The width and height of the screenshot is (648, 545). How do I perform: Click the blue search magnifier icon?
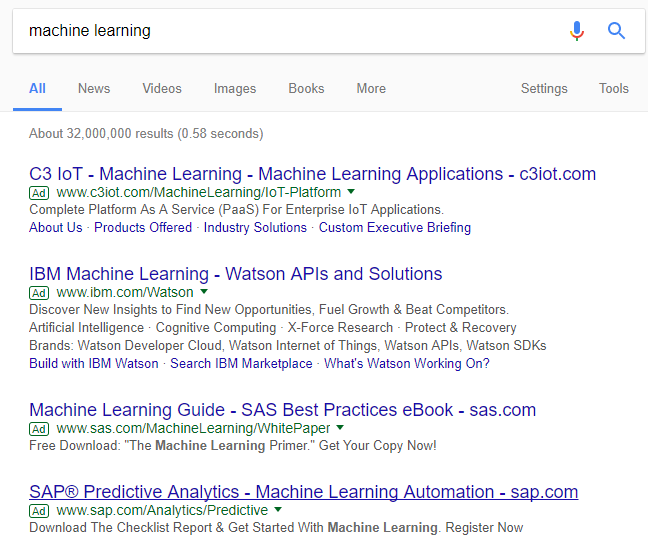[x=616, y=31]
